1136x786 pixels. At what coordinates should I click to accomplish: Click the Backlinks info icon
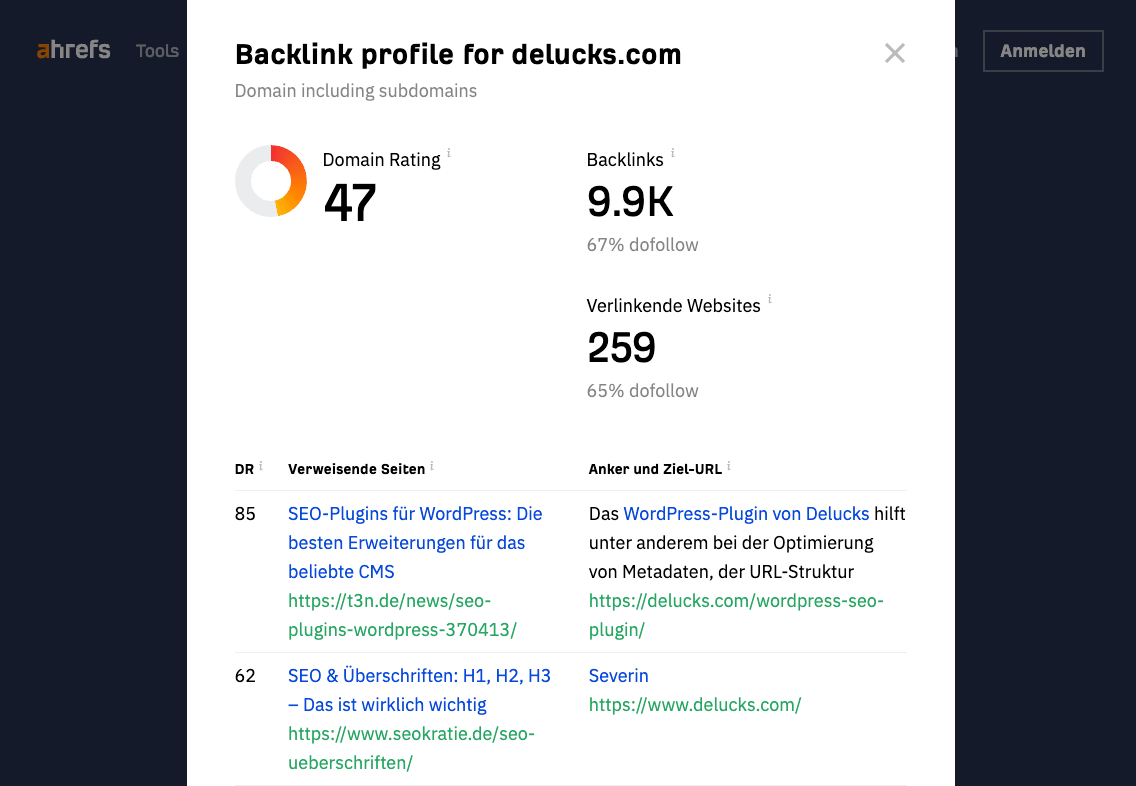(x=672, y=153)
